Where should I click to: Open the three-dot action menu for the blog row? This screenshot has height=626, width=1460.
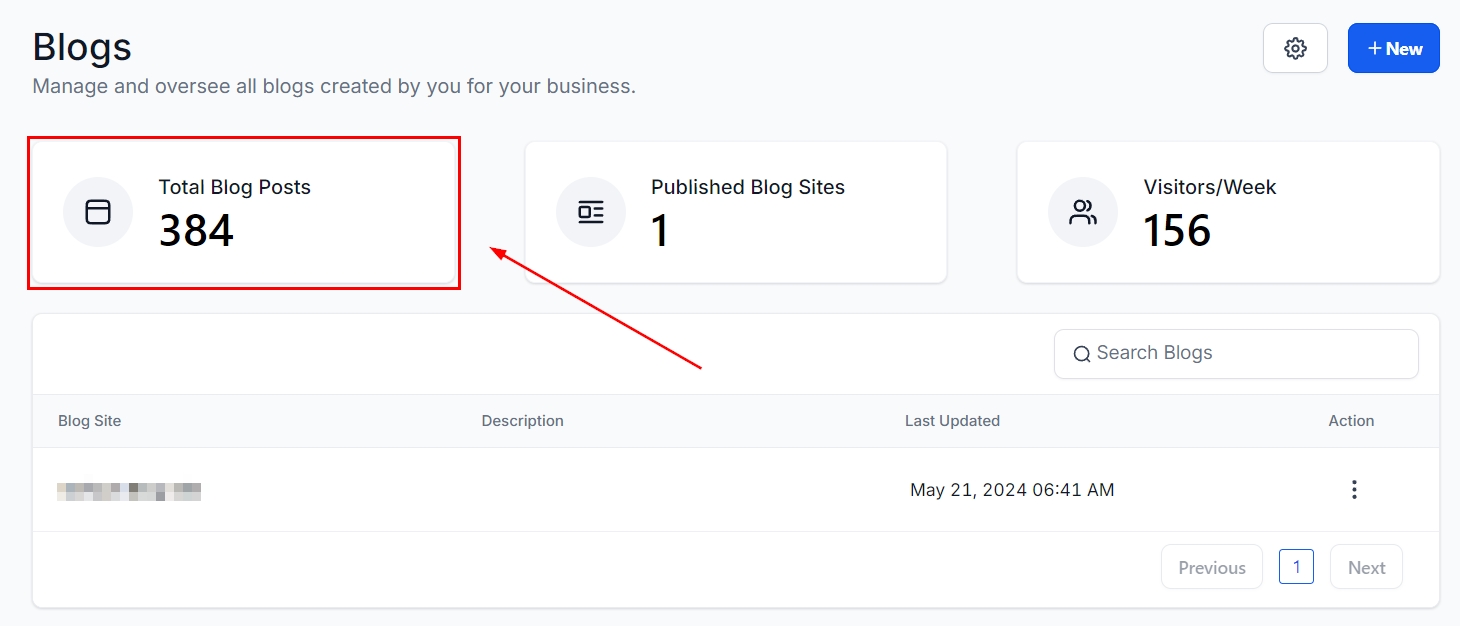pyautogui.click(x=1354, y=490)
